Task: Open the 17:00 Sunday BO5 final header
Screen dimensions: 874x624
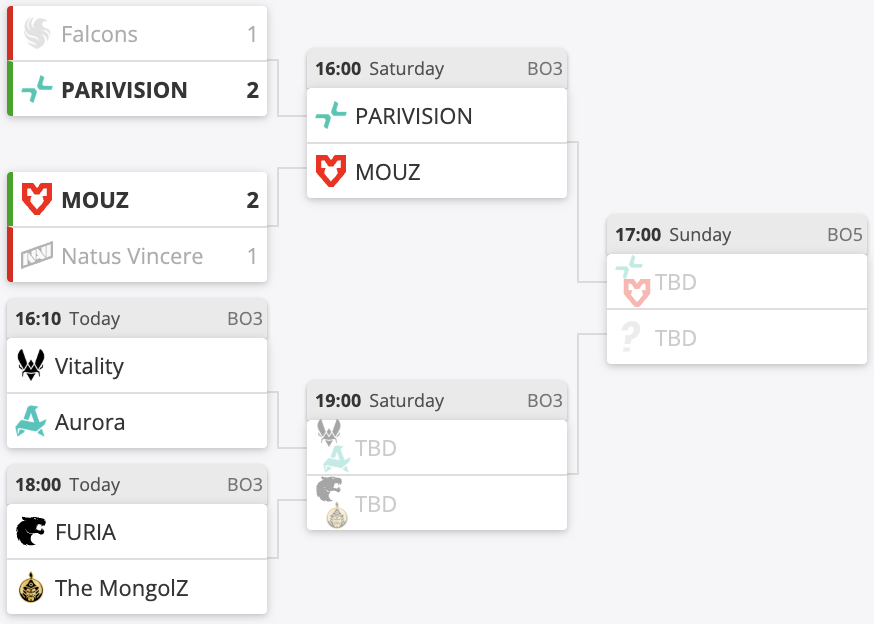Action: coord(736,235)
